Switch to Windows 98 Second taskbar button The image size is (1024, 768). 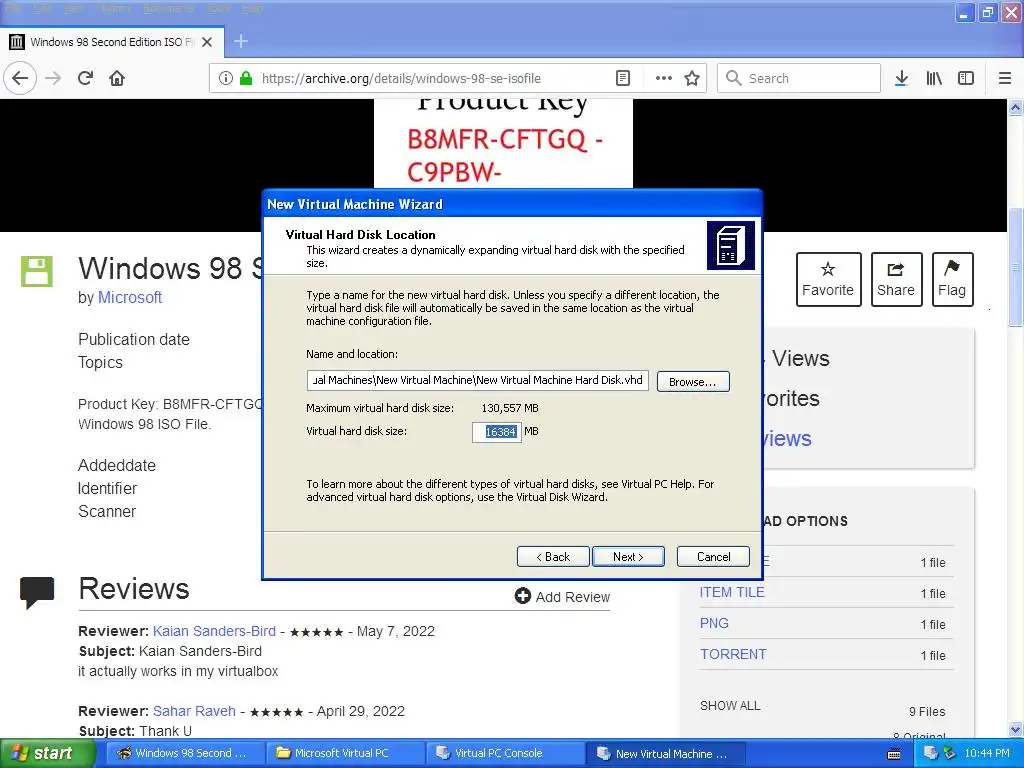[184, 753]
